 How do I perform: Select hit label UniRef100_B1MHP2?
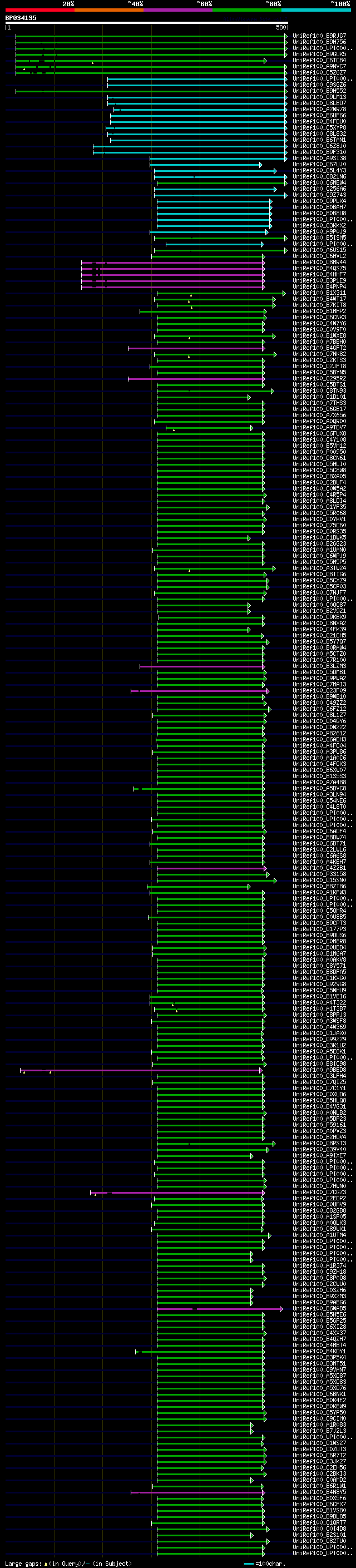click(x=319, y=311)
